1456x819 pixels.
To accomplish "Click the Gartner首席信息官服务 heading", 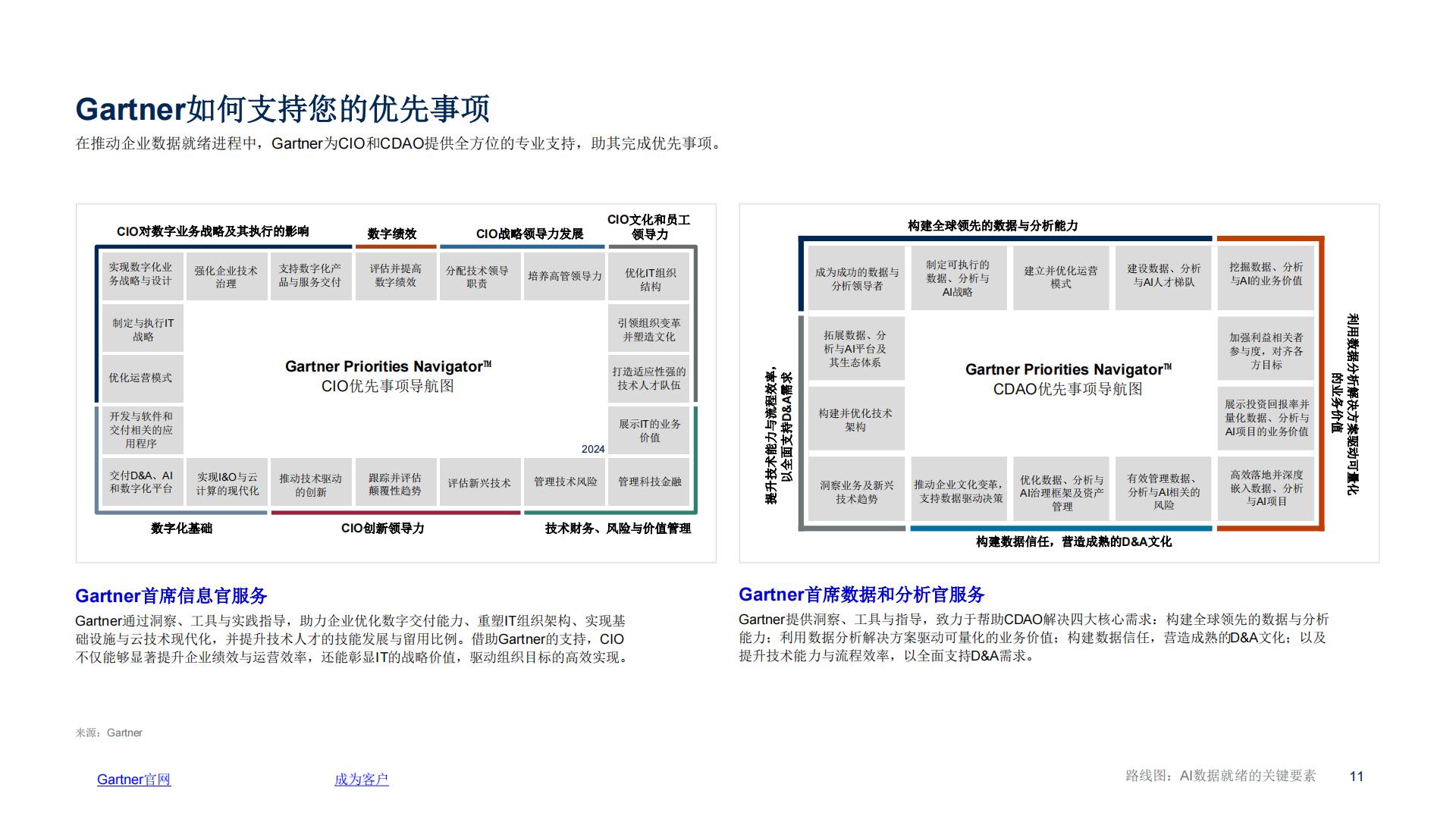I will point(171,595).
